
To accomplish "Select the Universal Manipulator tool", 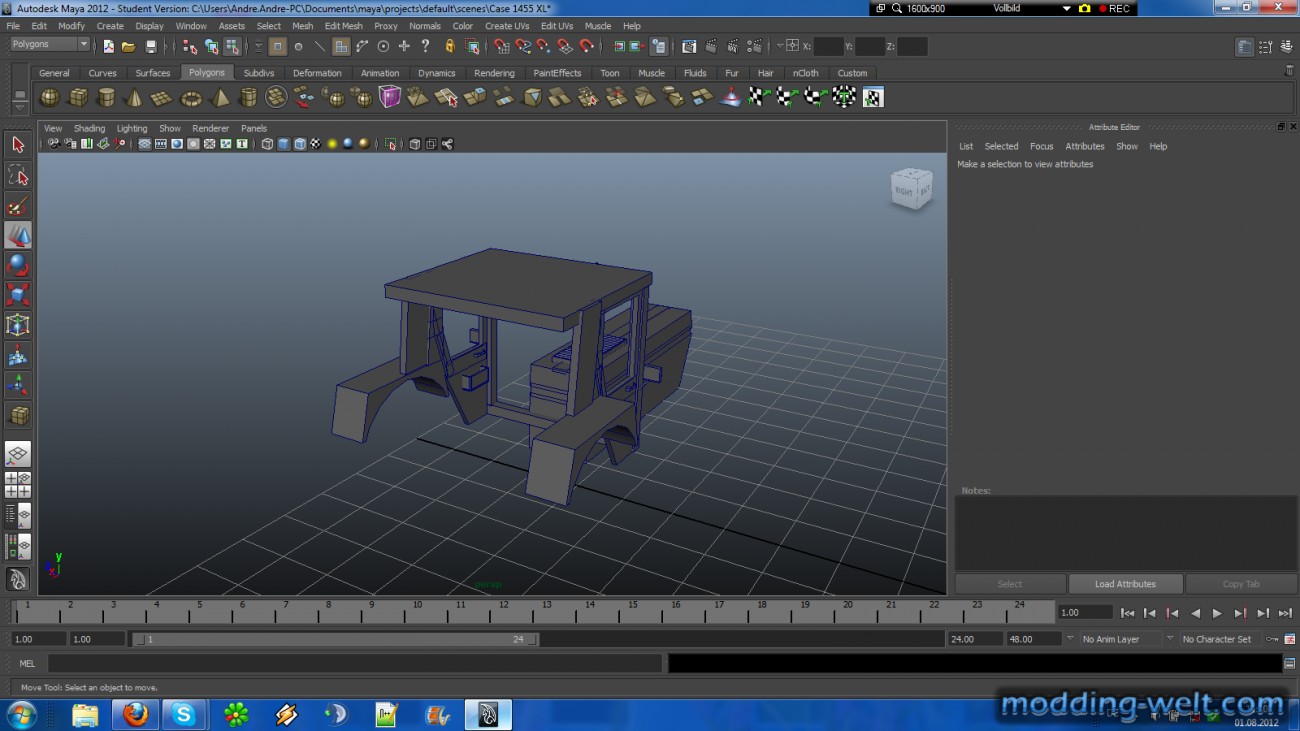I will tap(18, 325).
